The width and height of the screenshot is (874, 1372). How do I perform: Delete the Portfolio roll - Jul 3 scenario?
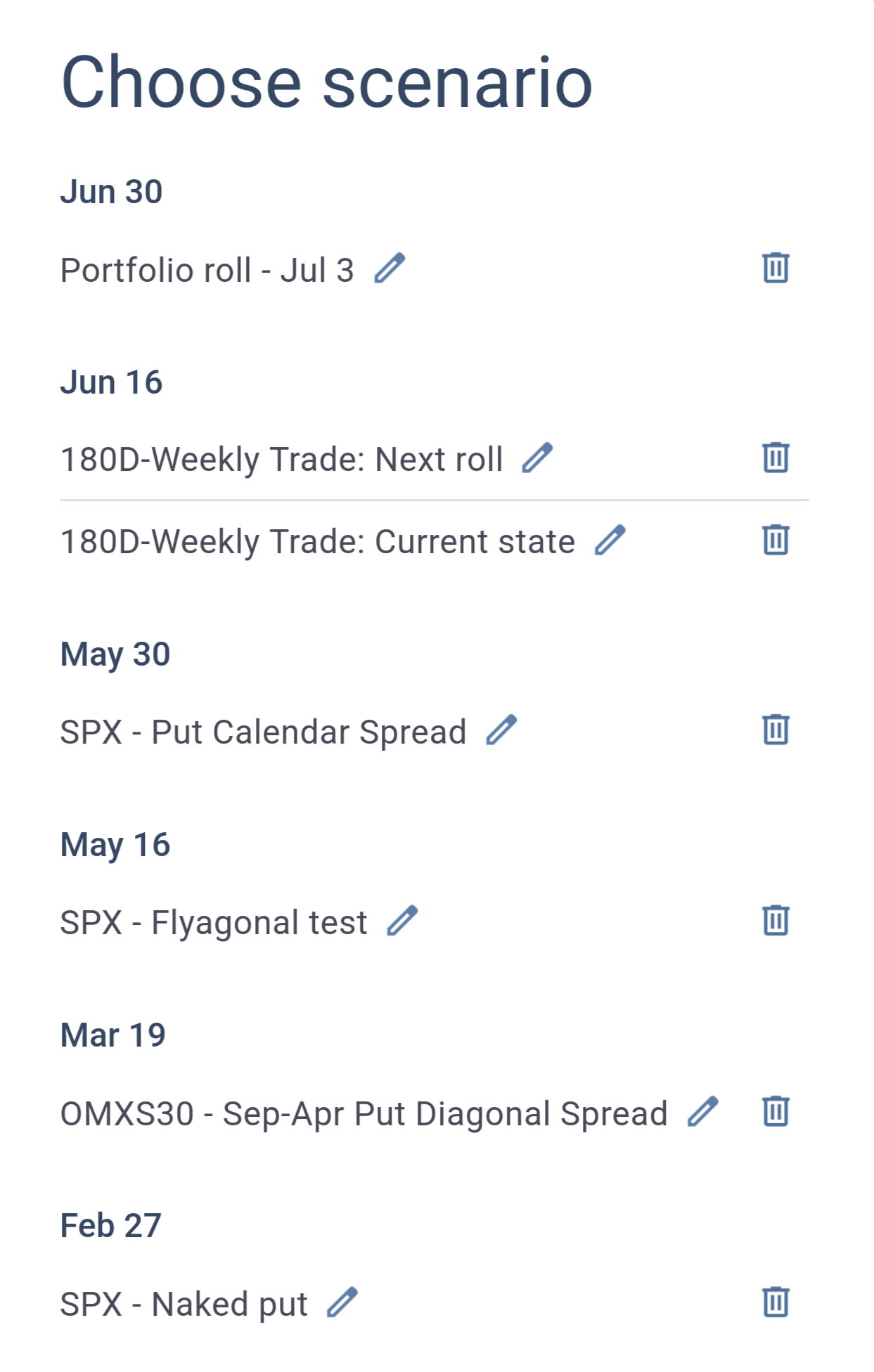click(776, 268)
